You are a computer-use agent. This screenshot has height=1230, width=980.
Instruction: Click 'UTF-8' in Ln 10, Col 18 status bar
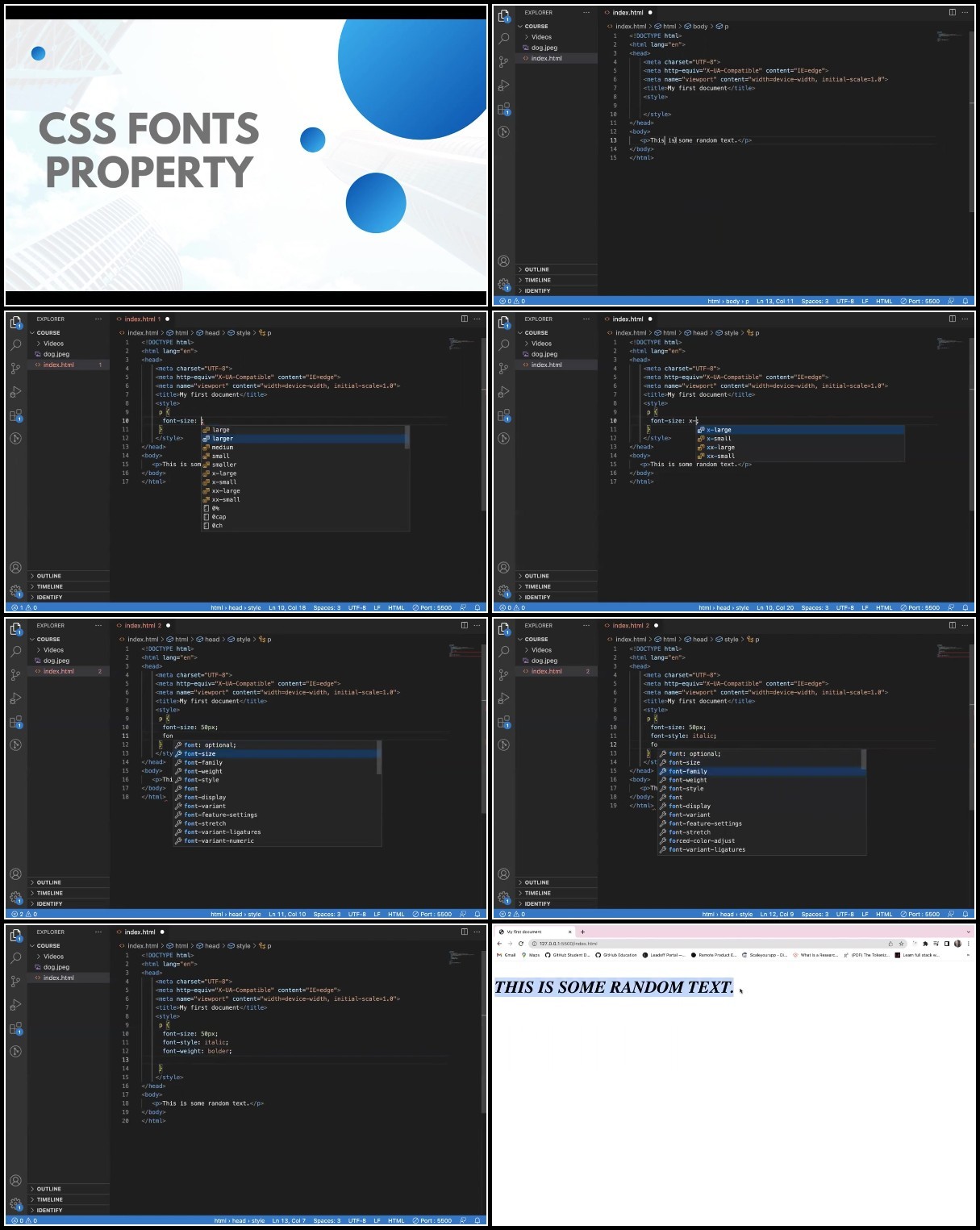[x=357, y=607]
